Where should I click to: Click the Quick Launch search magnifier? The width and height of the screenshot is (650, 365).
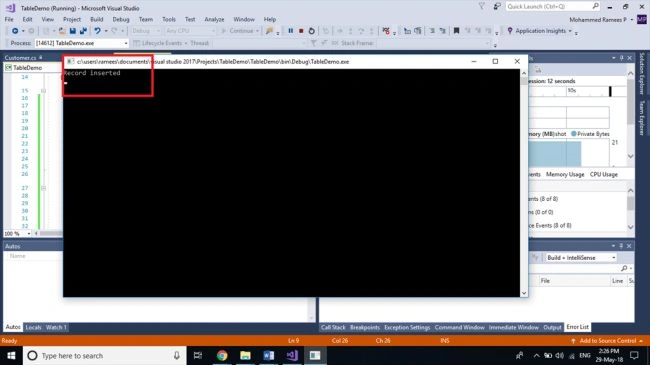click(596, 6)
